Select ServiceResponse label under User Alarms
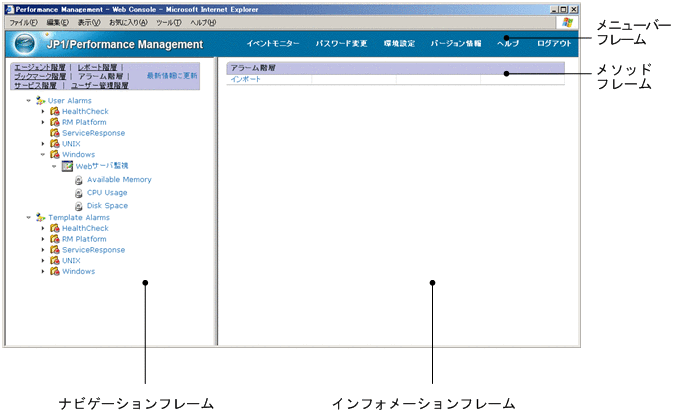673x416 pixels. coord(94,133)
